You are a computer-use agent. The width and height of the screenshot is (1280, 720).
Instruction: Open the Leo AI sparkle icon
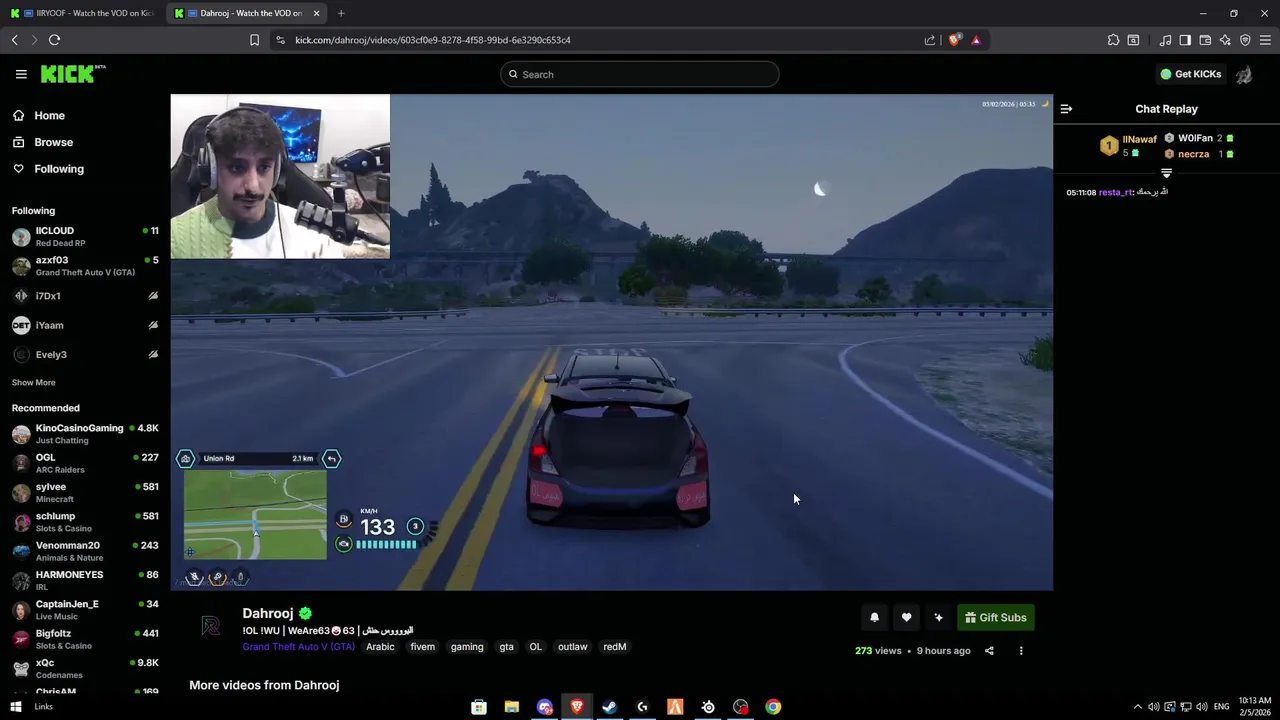coord(1225,40)
